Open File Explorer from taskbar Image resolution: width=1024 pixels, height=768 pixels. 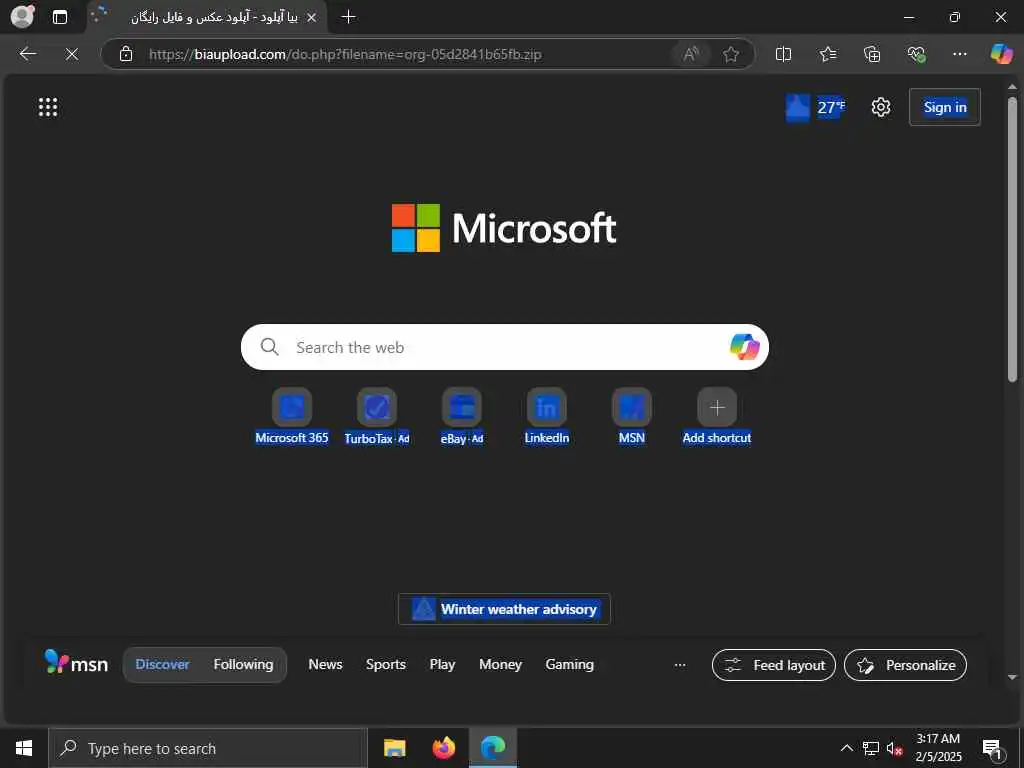pyautogui.click(x=394, y=748)
